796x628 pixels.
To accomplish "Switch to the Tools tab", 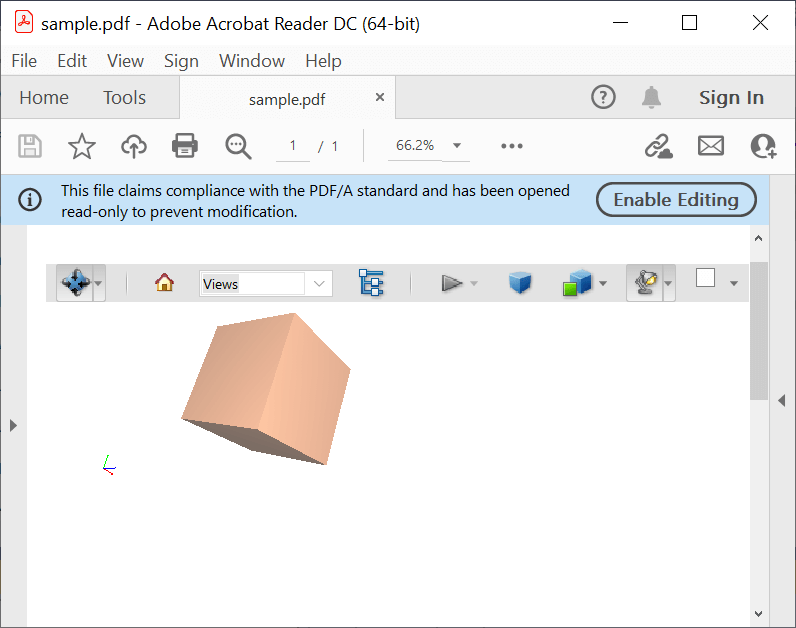I will [x=124, y=97].
